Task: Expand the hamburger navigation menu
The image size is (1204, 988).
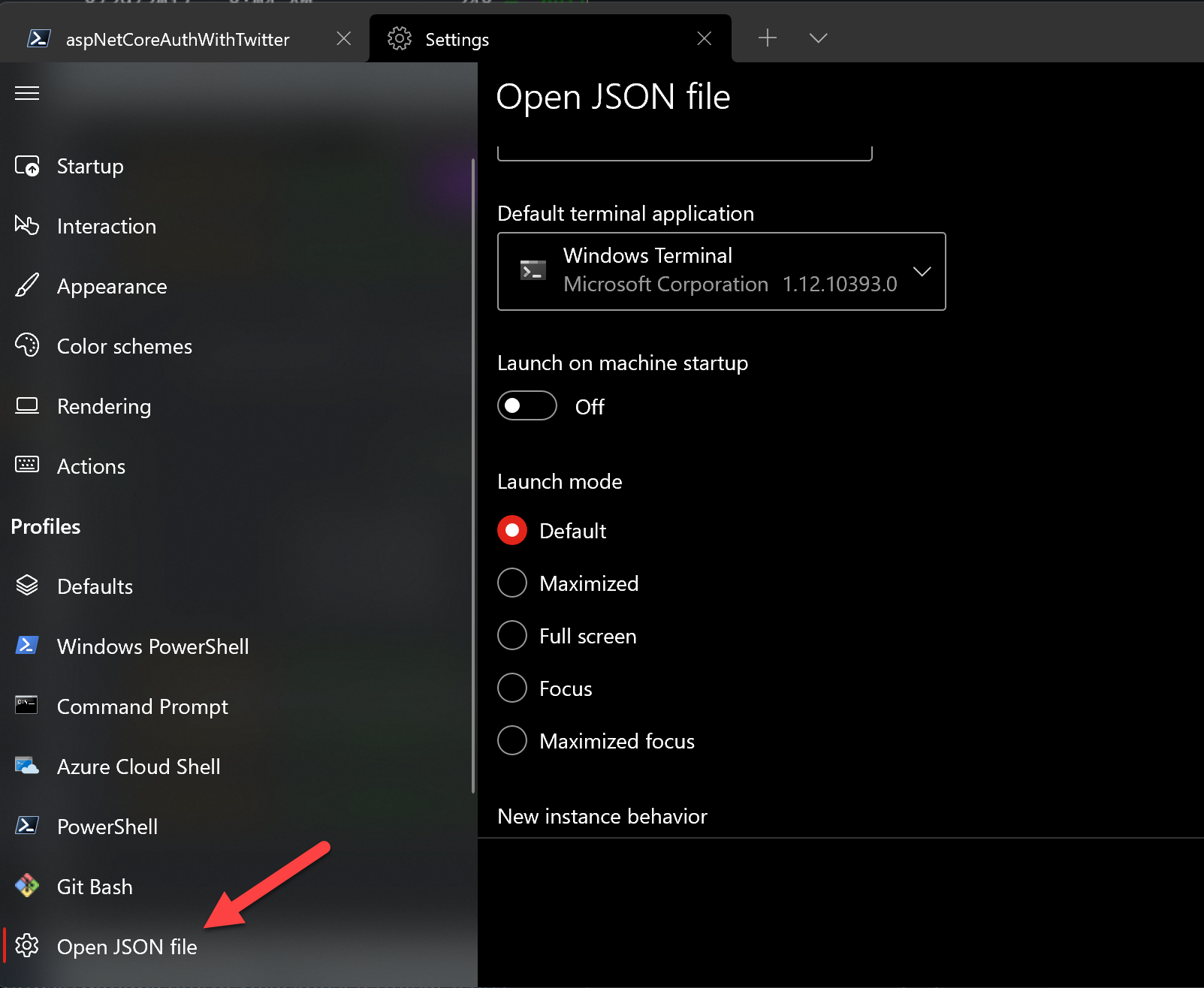Action: pos(26,92)
